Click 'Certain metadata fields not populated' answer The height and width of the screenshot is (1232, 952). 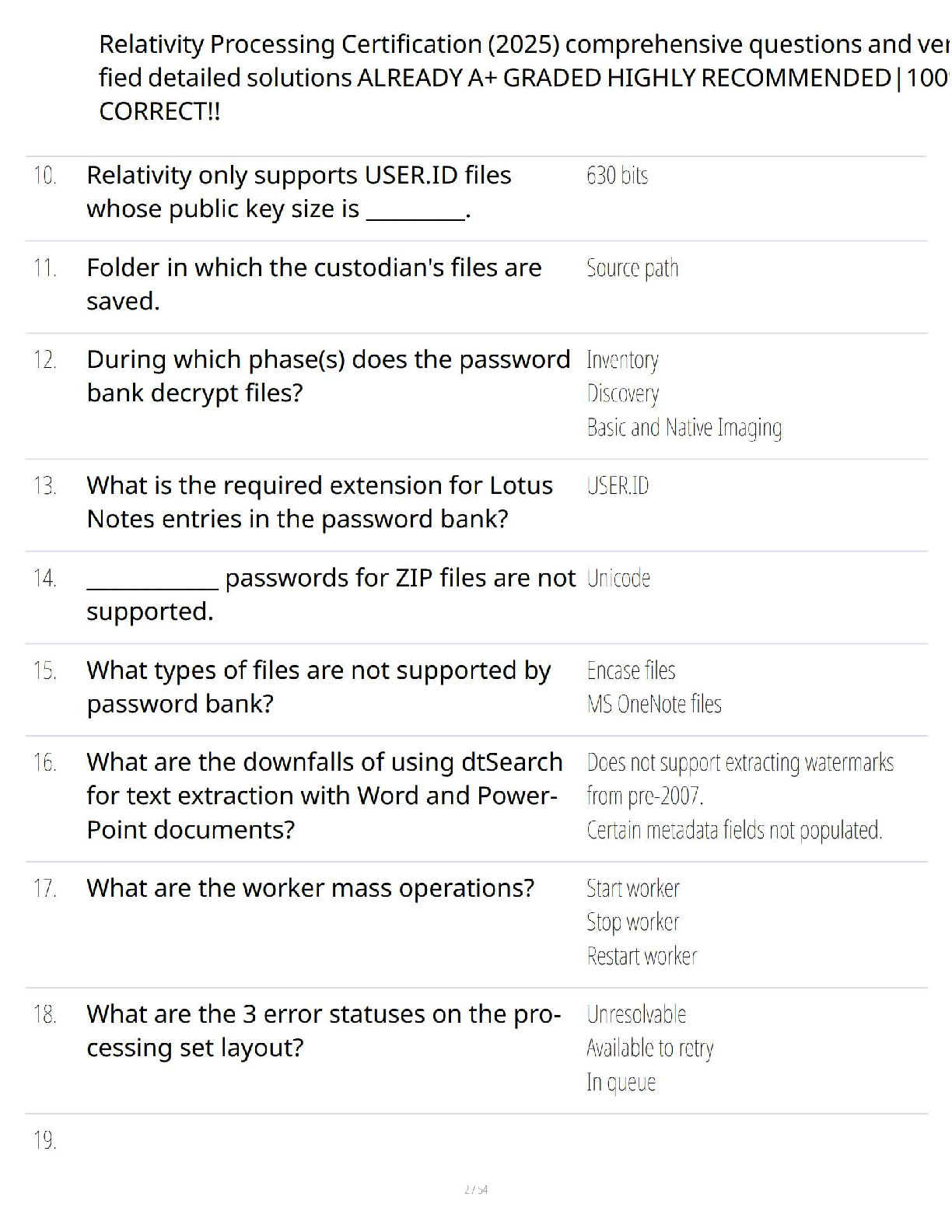[734, 831]
